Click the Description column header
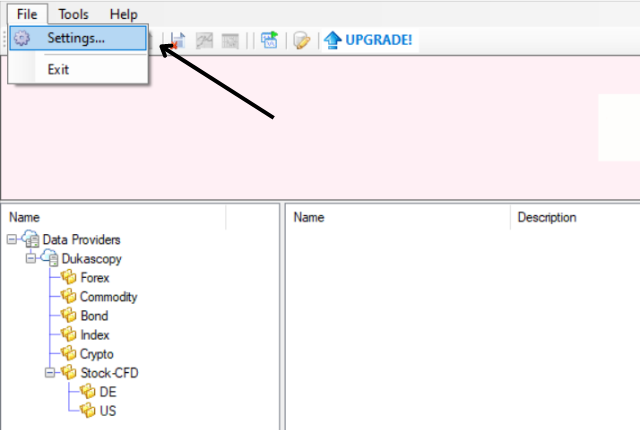The image size is (640, 430). coord(547,217)
